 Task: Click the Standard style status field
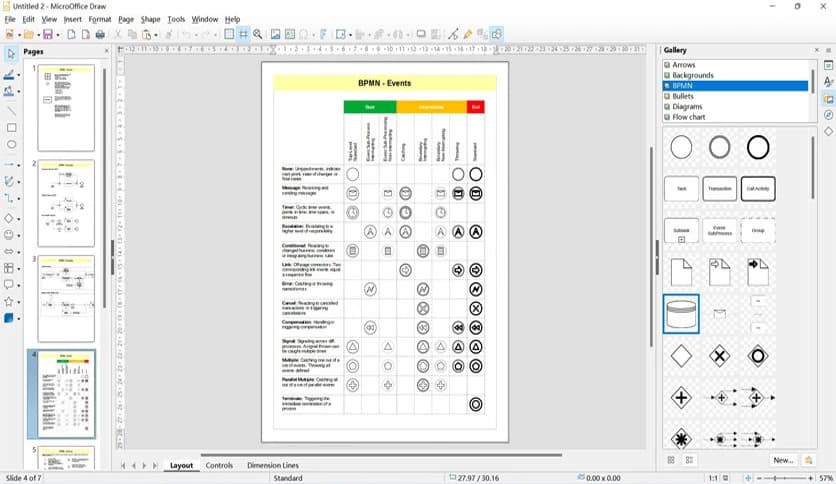288,478
